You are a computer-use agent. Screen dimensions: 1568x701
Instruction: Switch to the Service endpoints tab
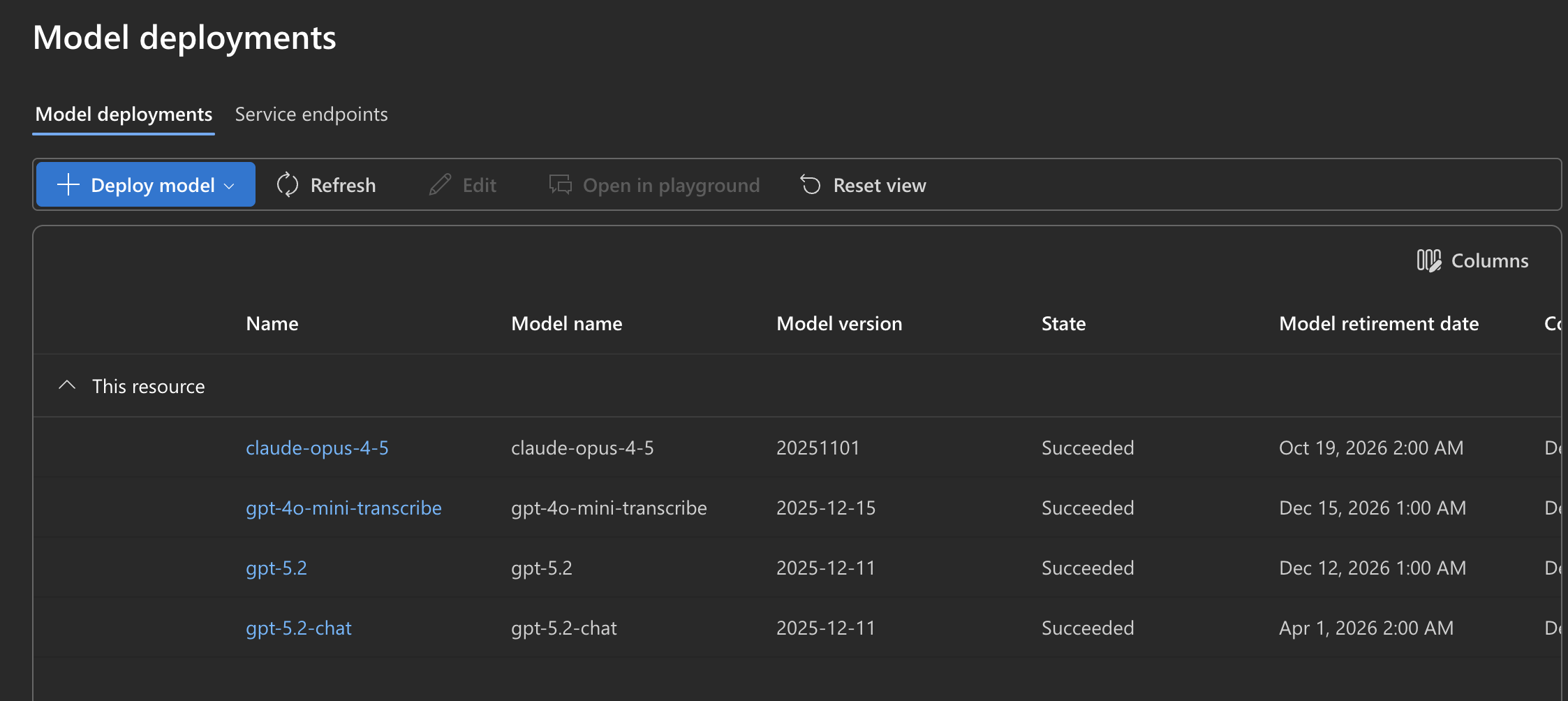[x=311, y=114]
